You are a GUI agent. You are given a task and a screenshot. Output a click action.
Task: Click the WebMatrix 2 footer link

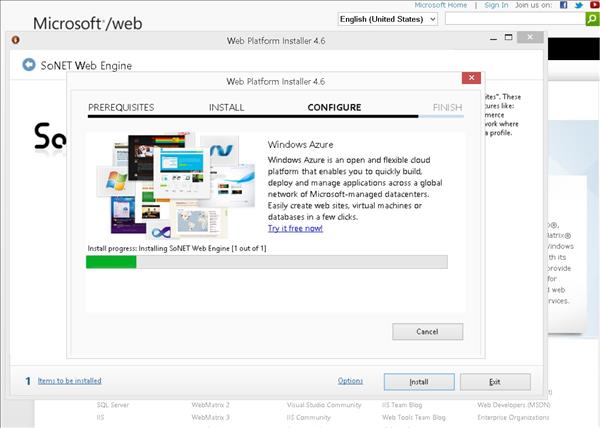210,405
